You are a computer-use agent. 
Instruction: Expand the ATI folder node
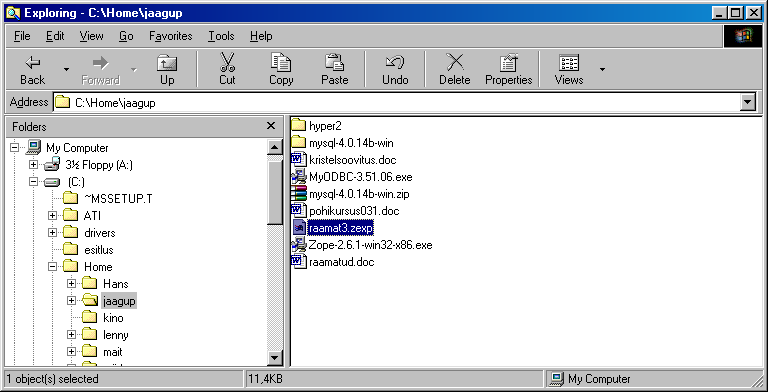pyautogui.click(x=52, y=216)
